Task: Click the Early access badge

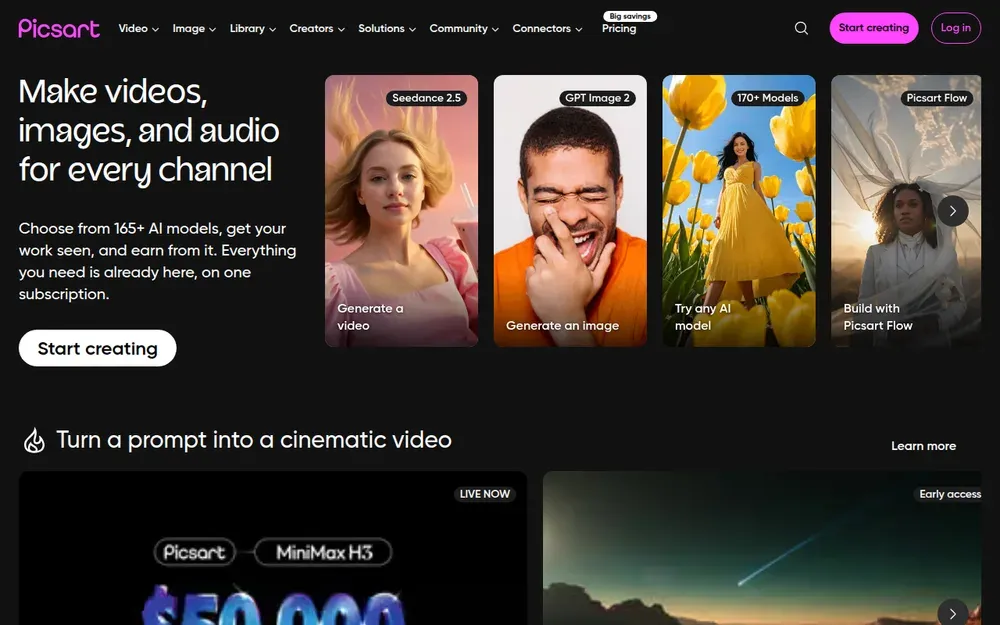Action: click(x=948, y=494)
